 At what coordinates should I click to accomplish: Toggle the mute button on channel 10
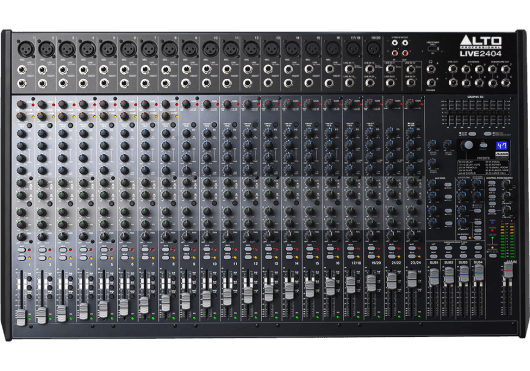pyautogui.click(x=207, y=249)
